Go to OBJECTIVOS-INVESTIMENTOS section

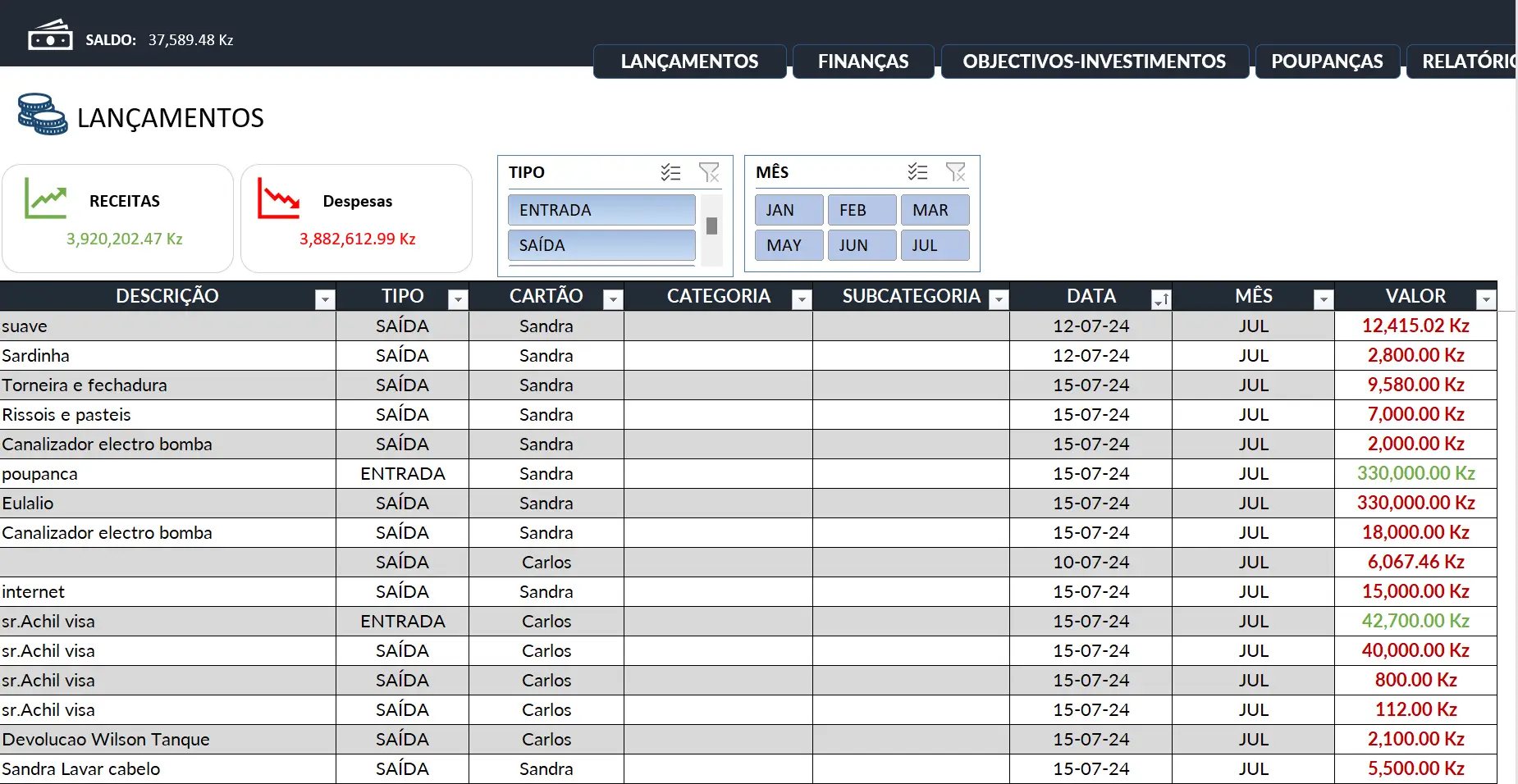click(x=1094, y=62)
